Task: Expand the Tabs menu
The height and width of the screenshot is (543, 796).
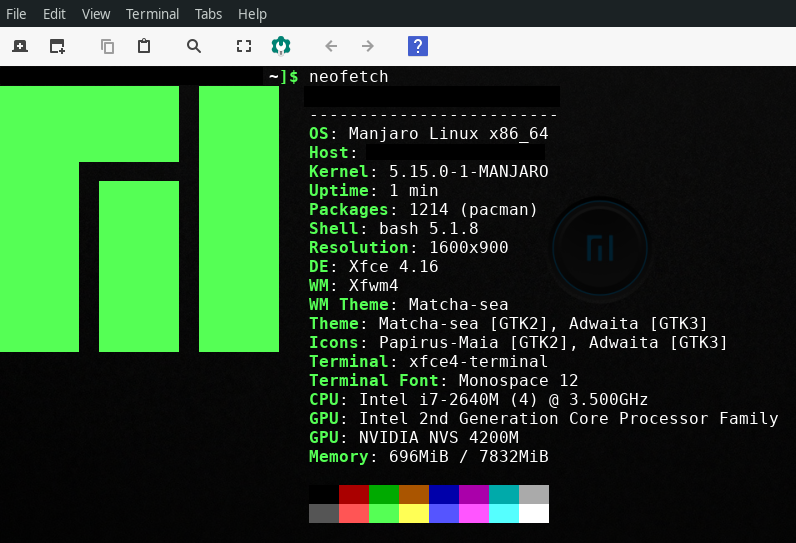Action: (x=209, y=14)
